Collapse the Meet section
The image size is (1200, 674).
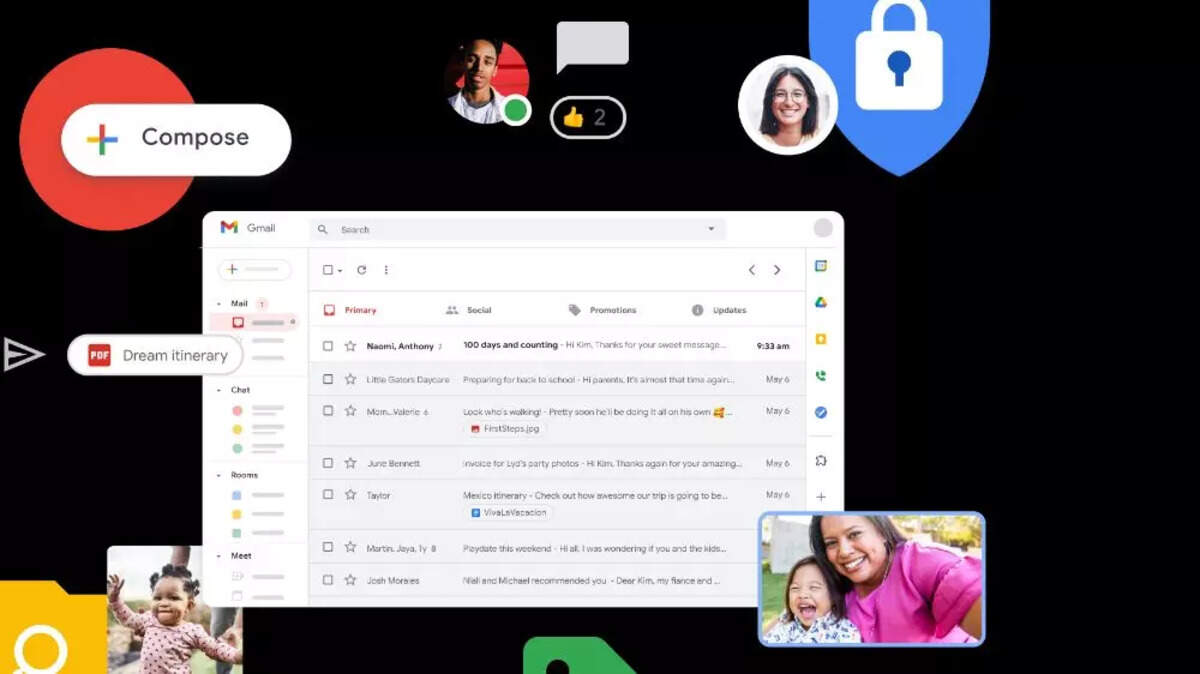219,555
